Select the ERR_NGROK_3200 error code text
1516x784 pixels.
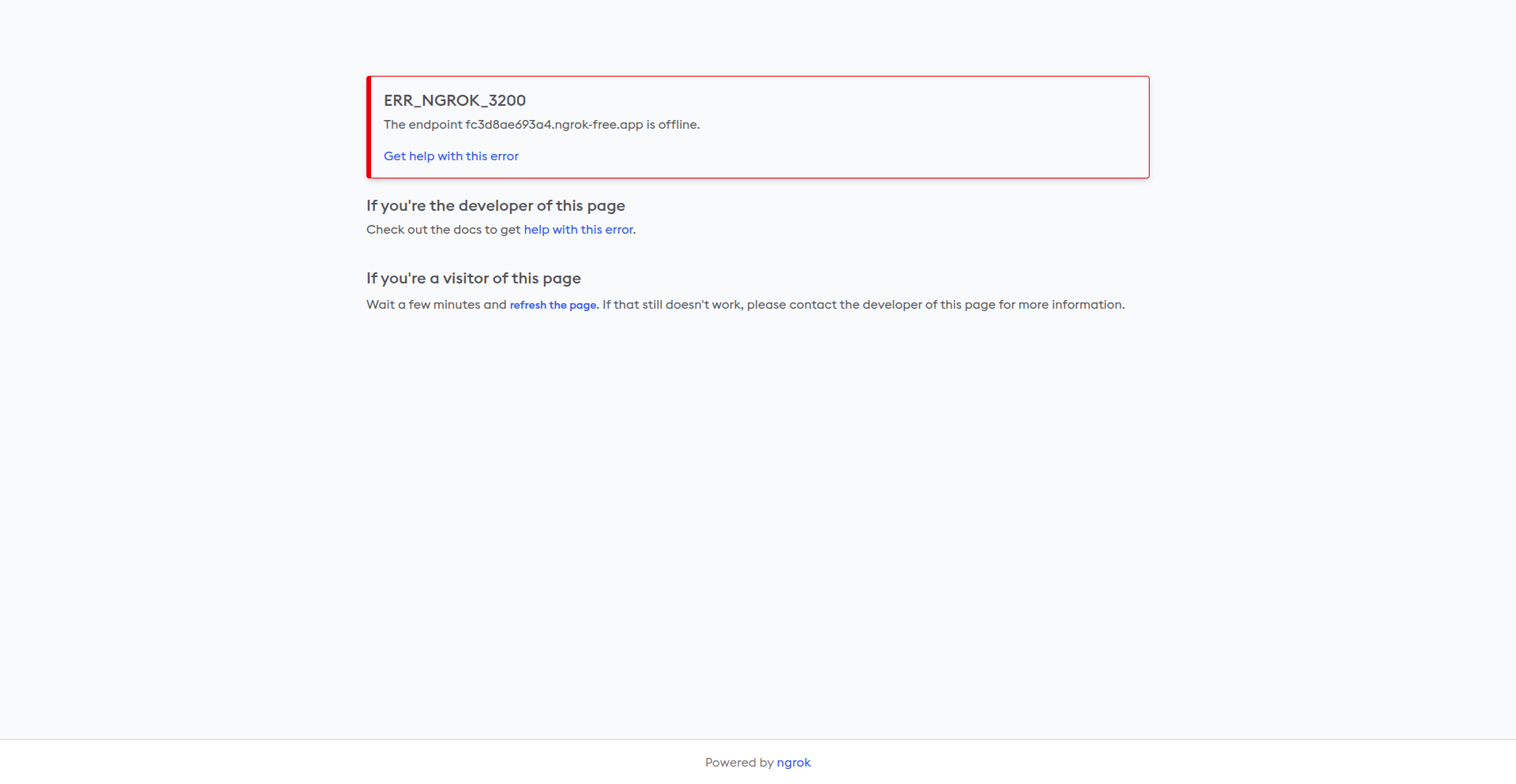tap(455, 100)
